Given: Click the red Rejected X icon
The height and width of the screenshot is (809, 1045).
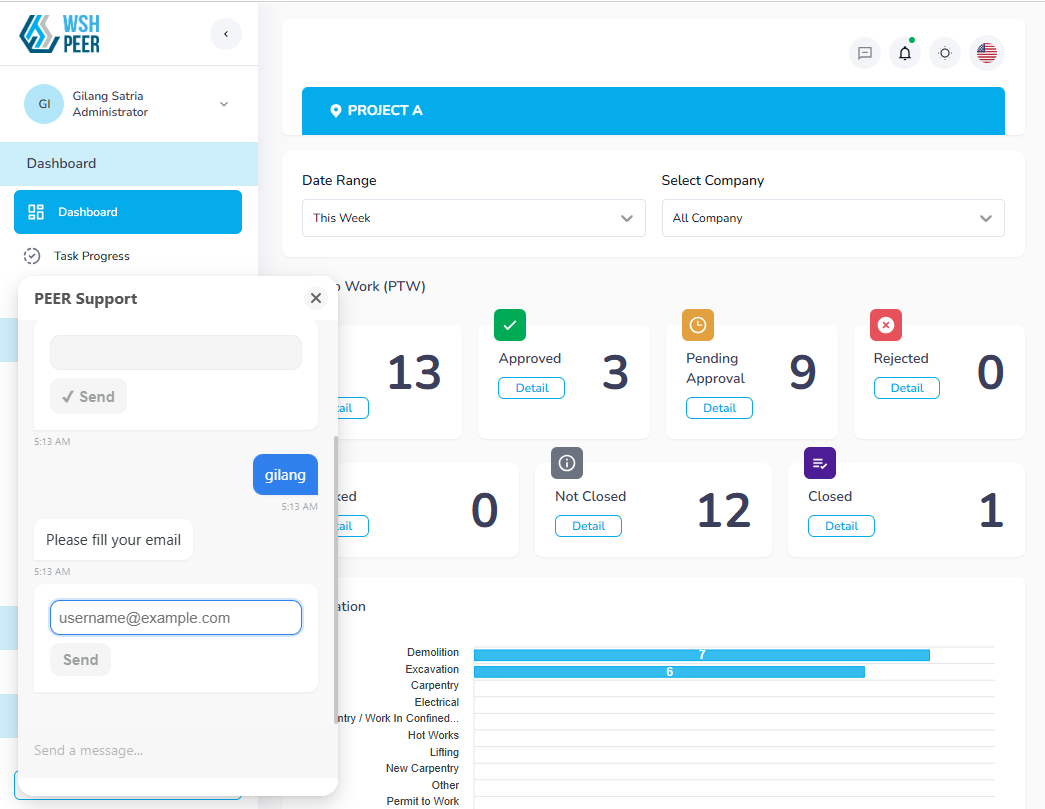Looking at the screenshot, I should pyautogui.click(x=886, y=325).
